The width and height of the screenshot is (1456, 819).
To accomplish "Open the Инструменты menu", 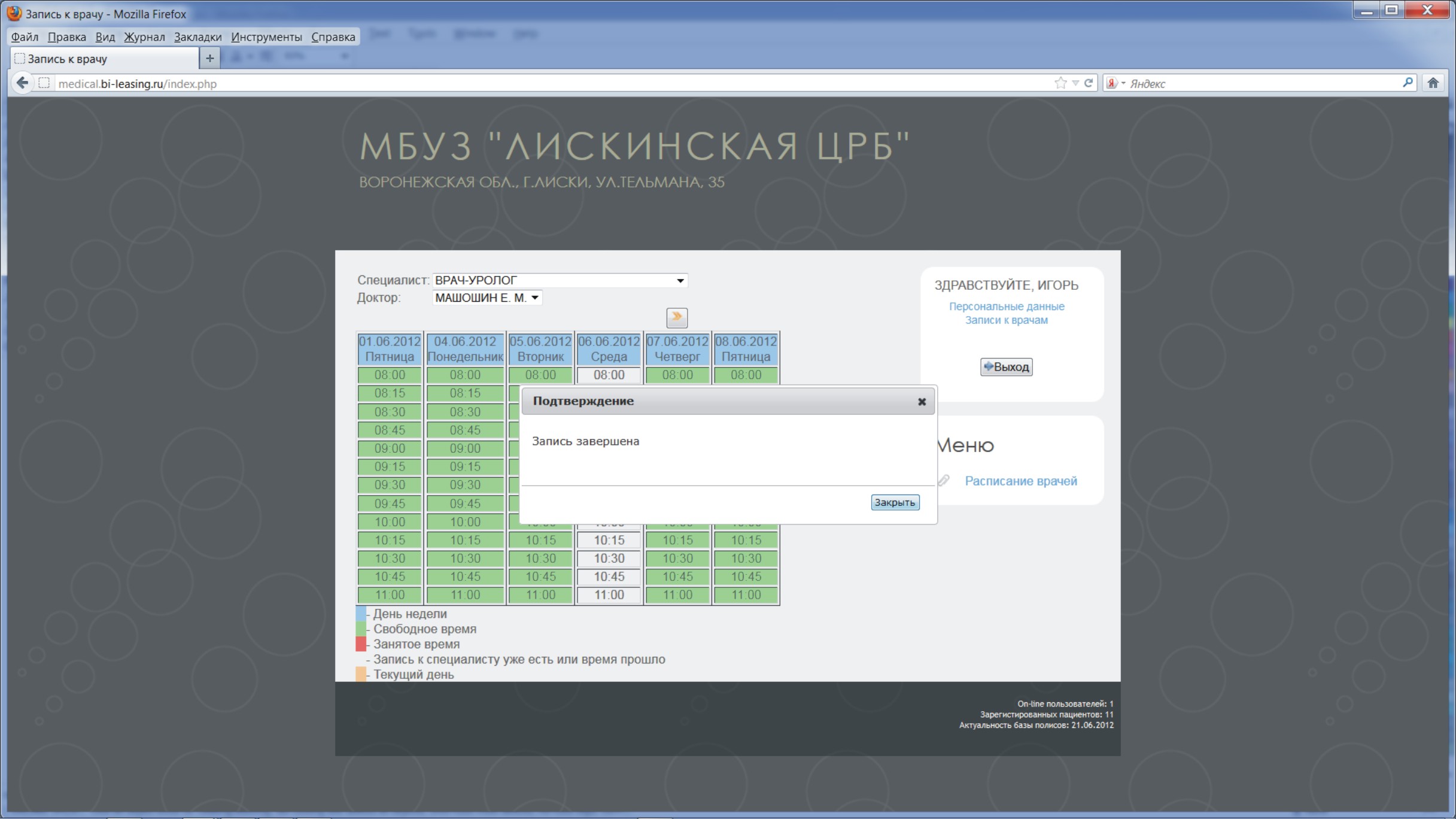I will pos(266,37).
